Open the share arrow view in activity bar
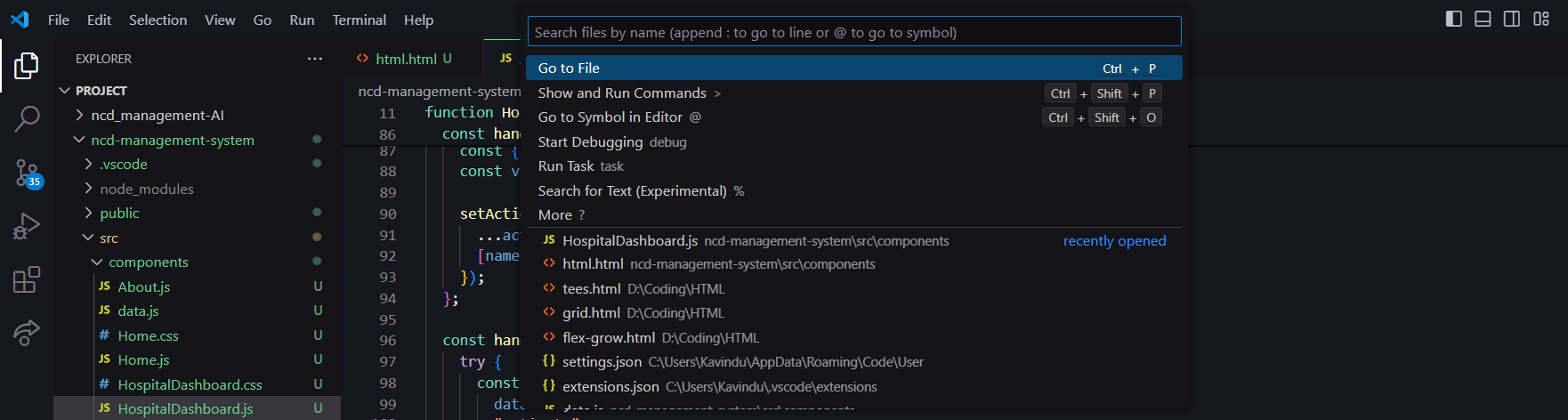Image resolution: width=1568 pixels, height=420 pixels. pos(27,333)
